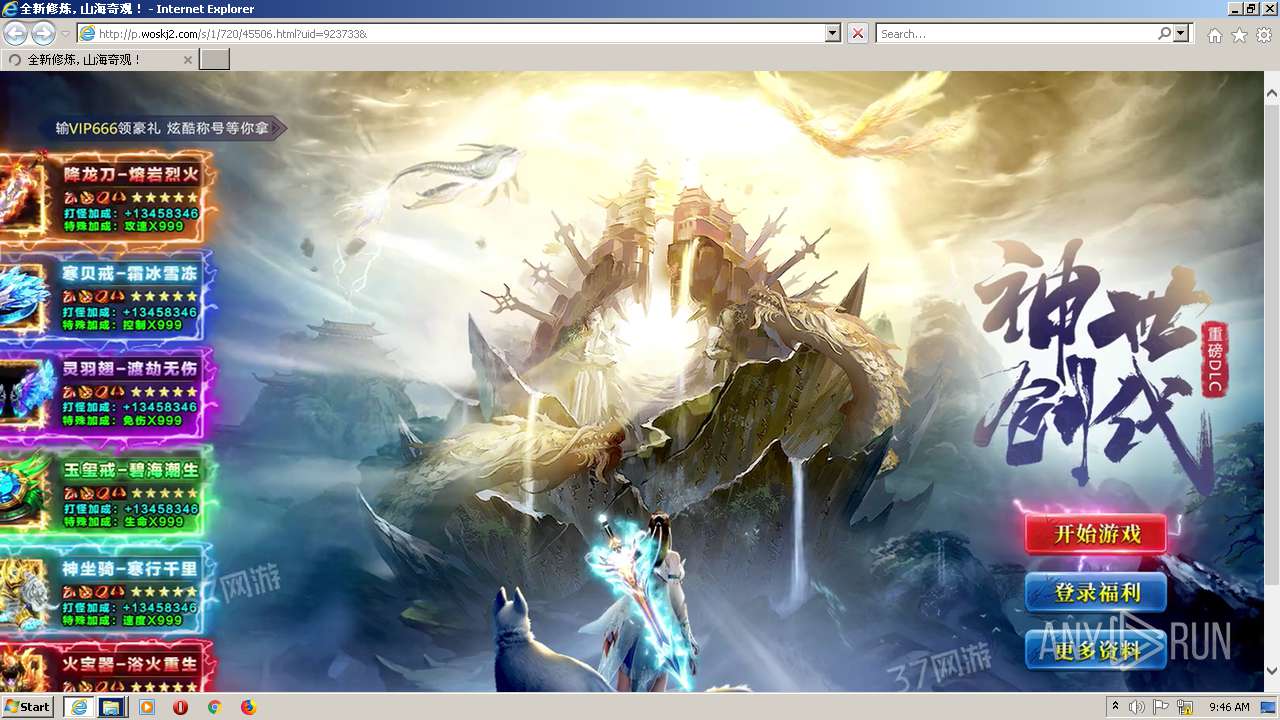Run search with the magnifier icon

1164,33
